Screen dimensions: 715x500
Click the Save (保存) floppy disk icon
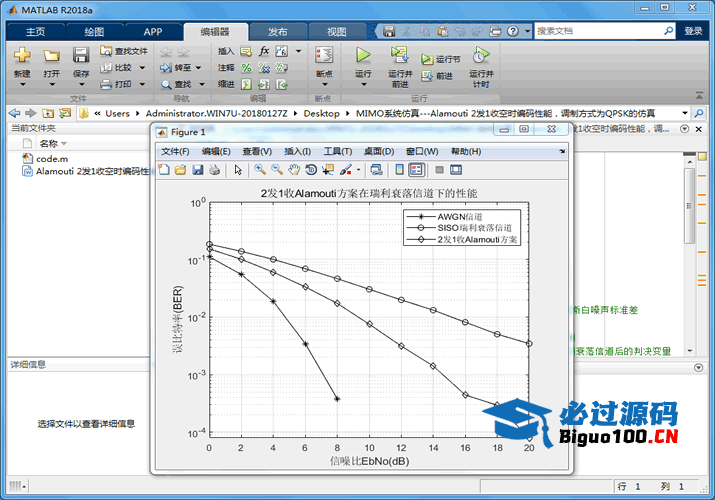(x=81, y=55)
